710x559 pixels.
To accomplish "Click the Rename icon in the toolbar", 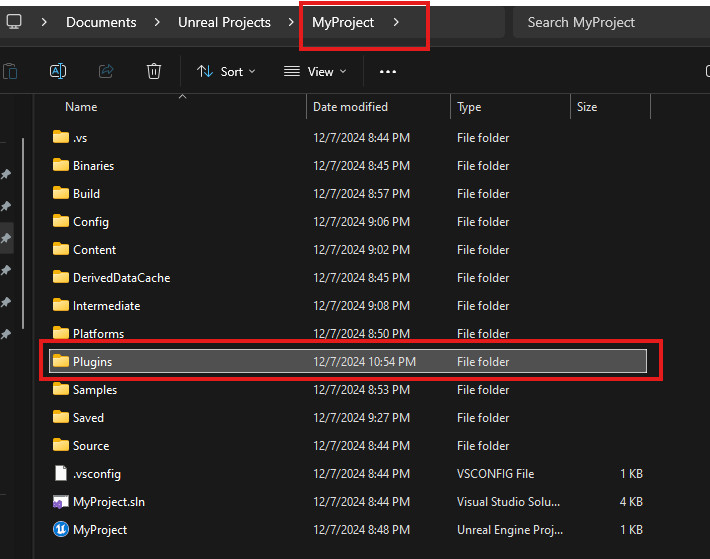I will [x=58, y=71].
